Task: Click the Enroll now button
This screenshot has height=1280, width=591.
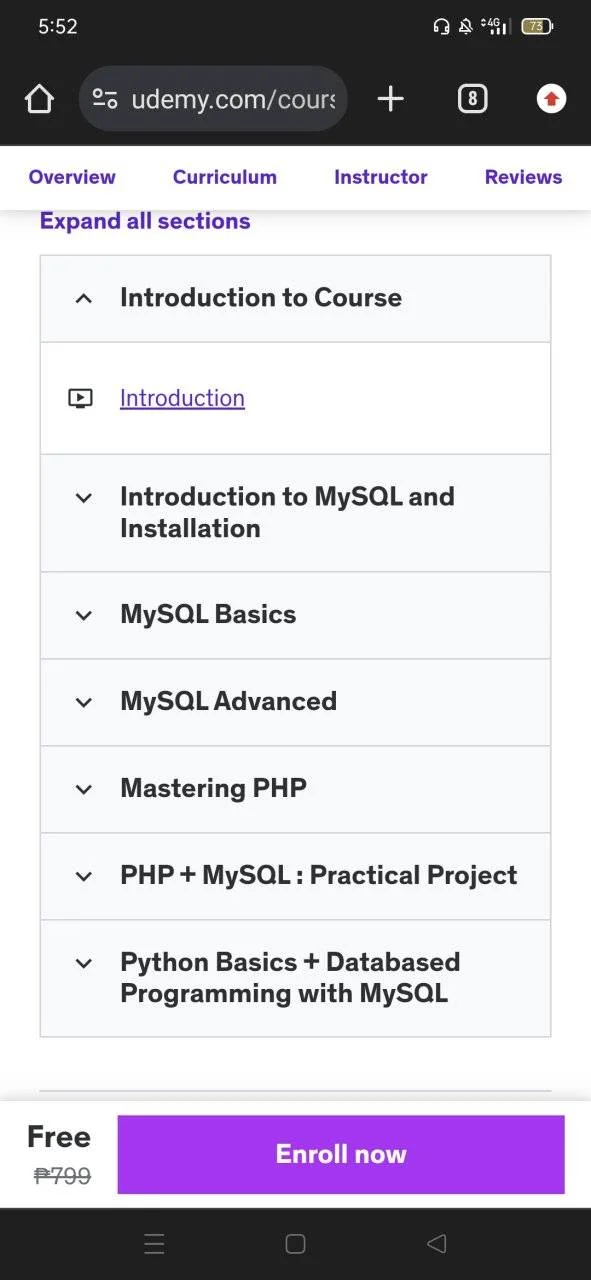Action: point(341,1154)
